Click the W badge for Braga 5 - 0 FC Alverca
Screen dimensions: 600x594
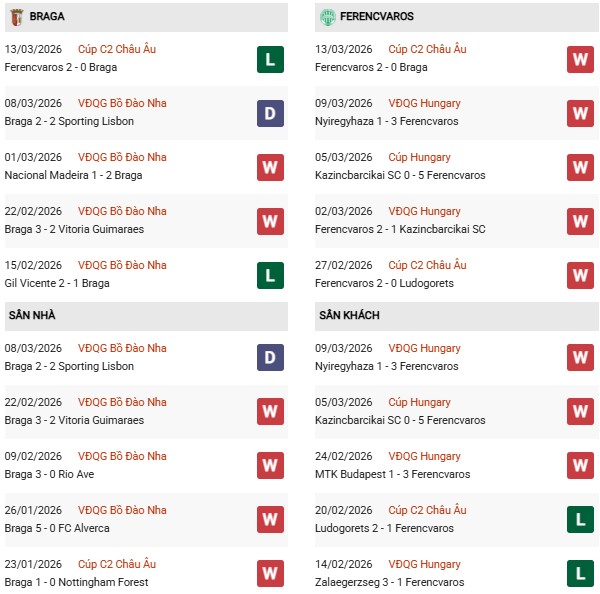(270, 520)
